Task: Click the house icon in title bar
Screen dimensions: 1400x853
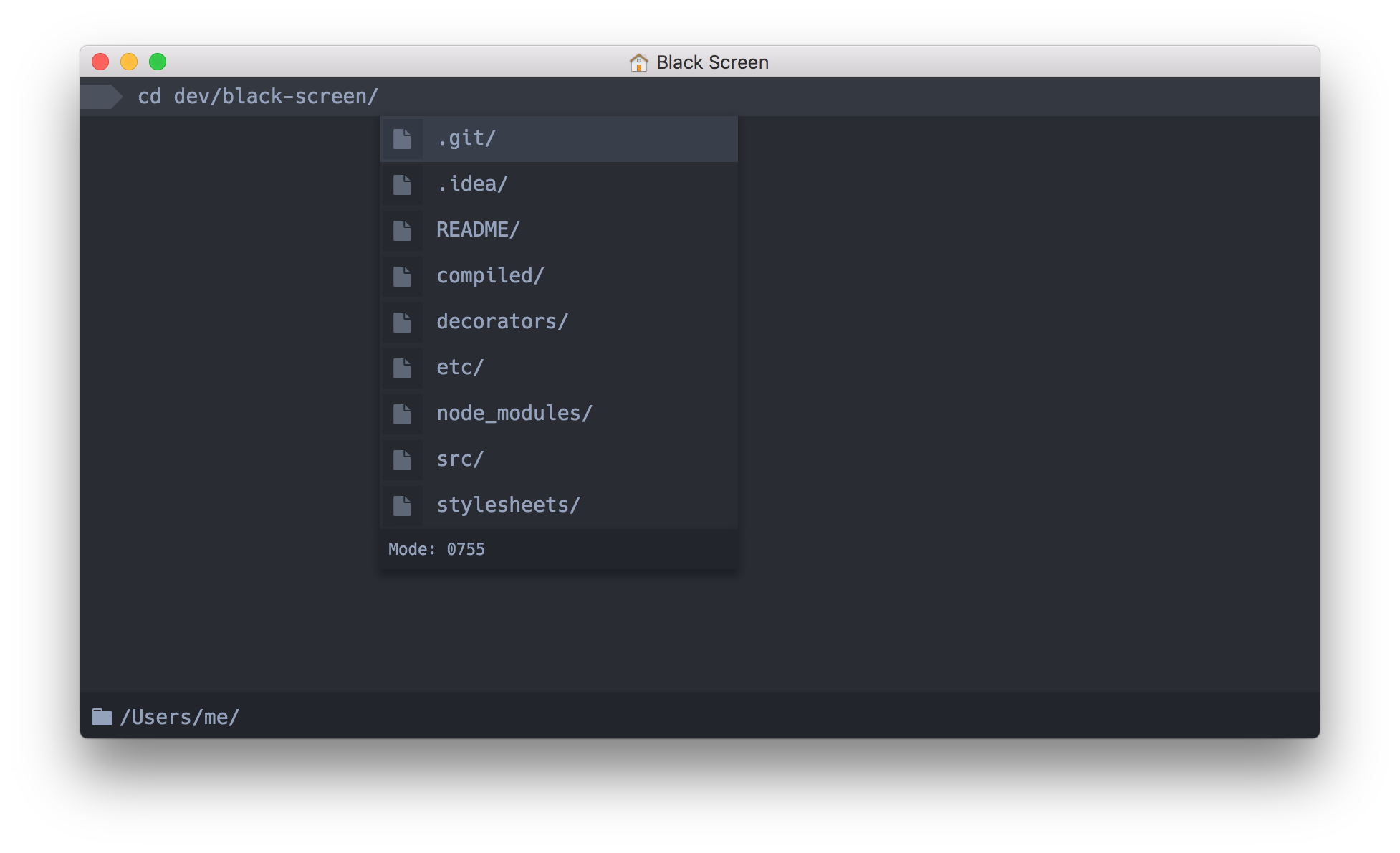Action: click(638, 63)
